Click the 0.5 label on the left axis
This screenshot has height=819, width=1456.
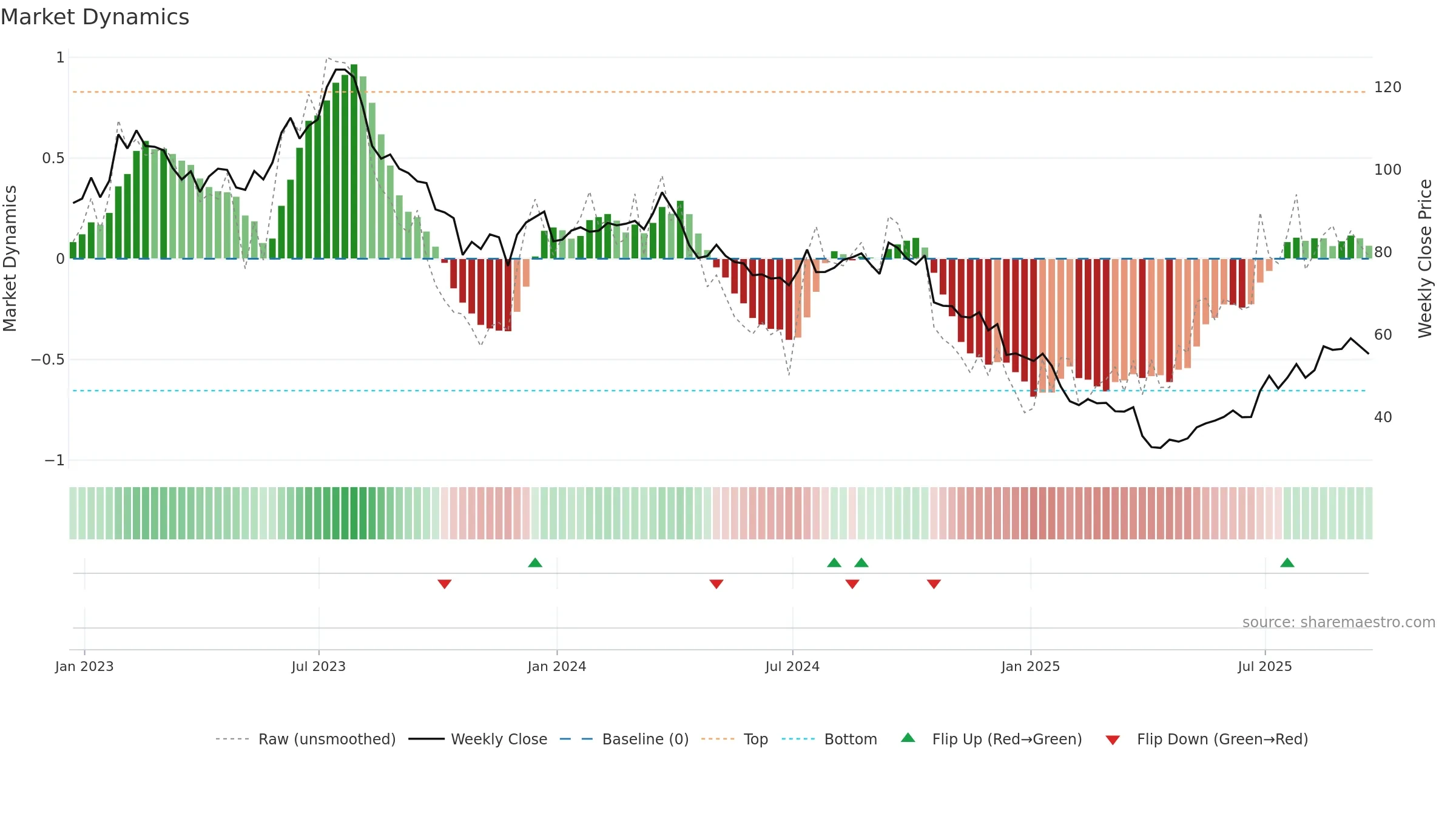click(53, 158)
